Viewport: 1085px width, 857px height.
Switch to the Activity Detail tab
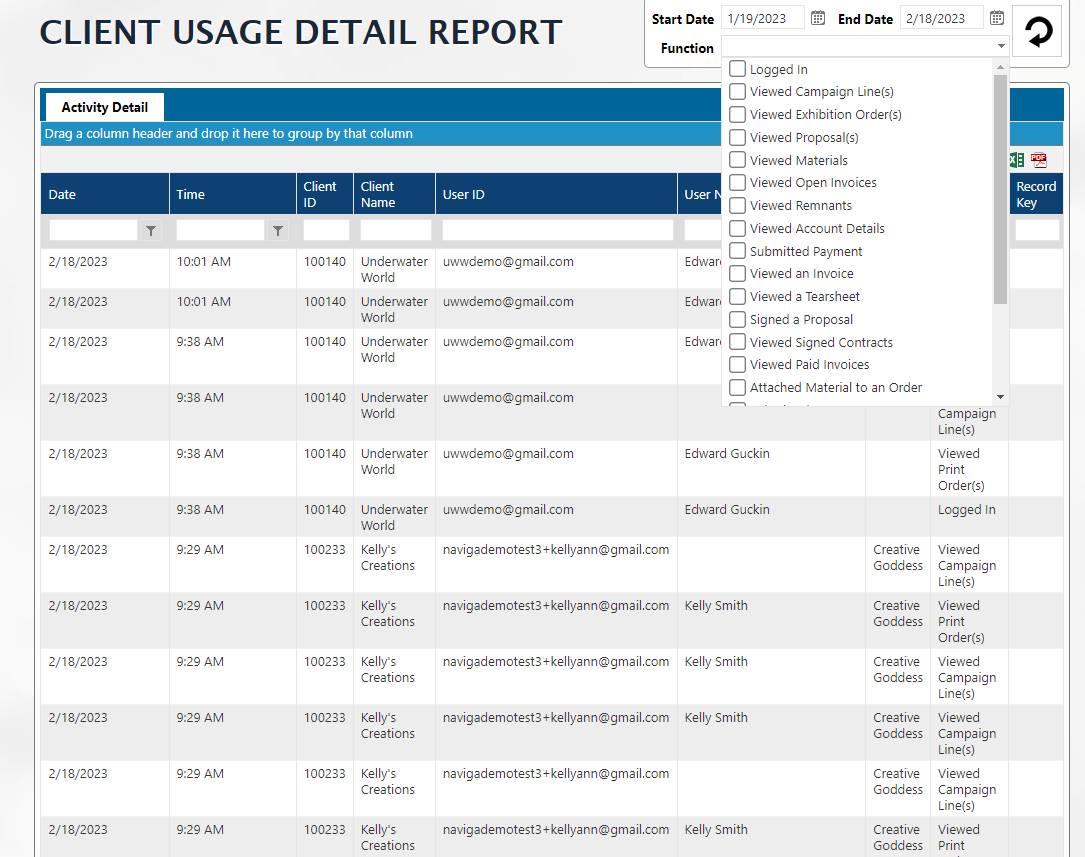105,107
